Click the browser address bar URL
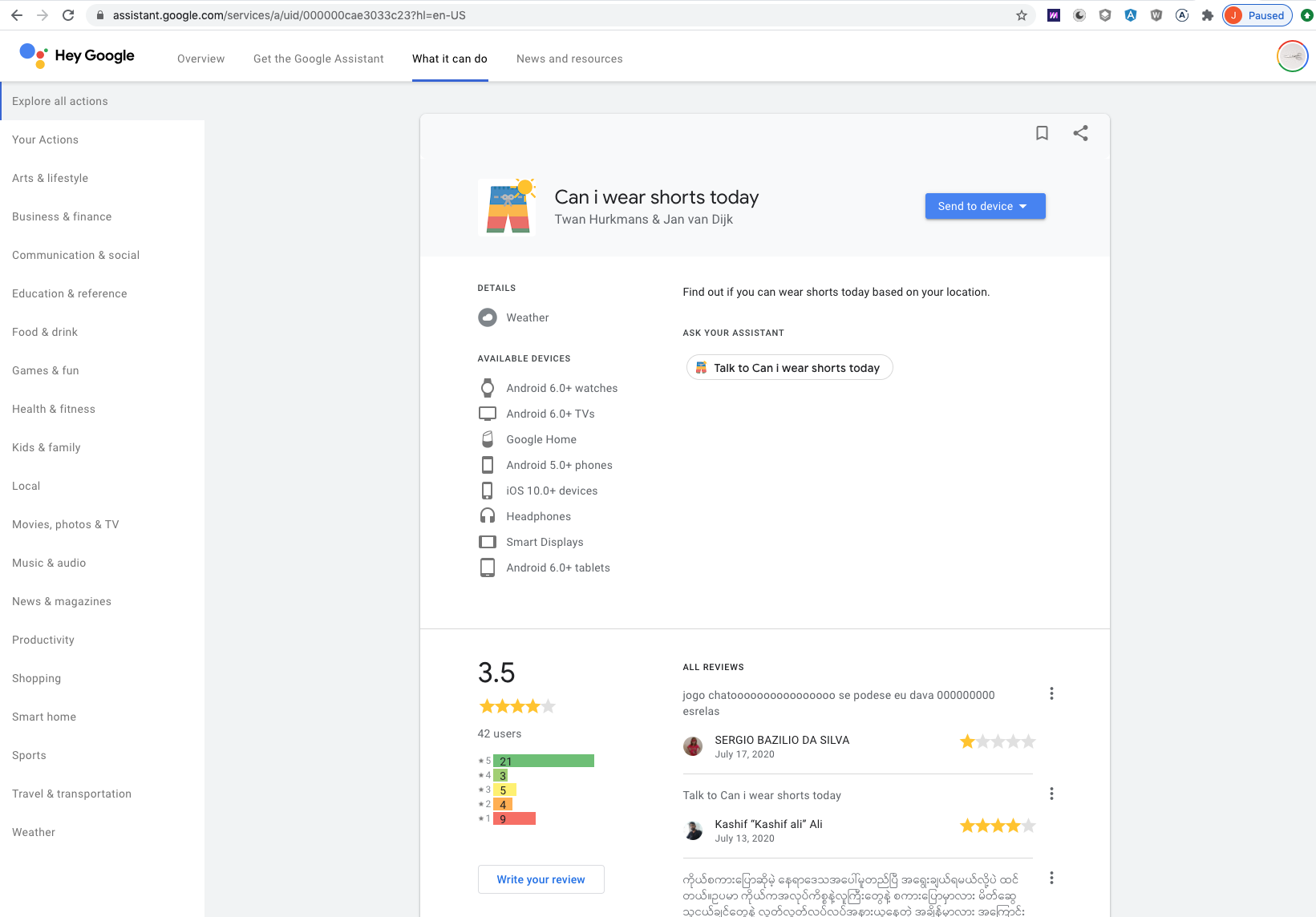 [x=289, y=15]
